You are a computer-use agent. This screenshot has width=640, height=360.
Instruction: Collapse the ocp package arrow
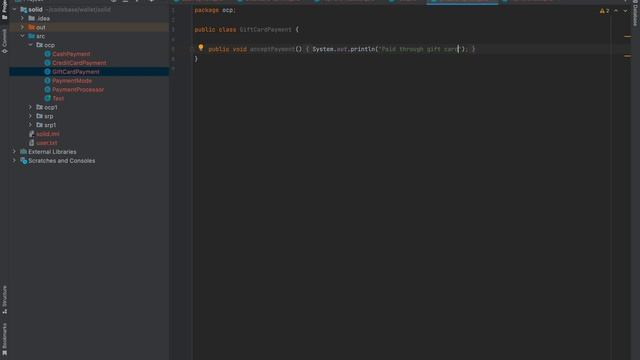pos(31,45)
